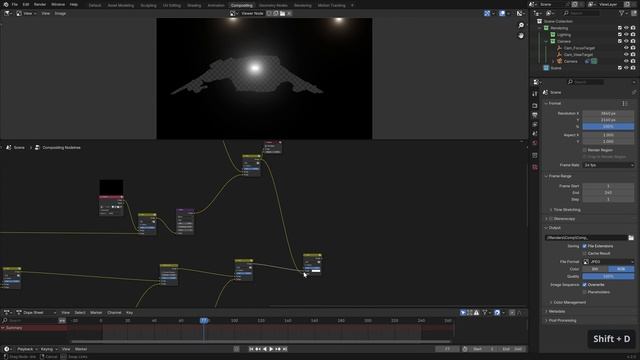Viewport: 640px width, 360px height.
Task: Open the image editor type selector icon
Action: 8,13
